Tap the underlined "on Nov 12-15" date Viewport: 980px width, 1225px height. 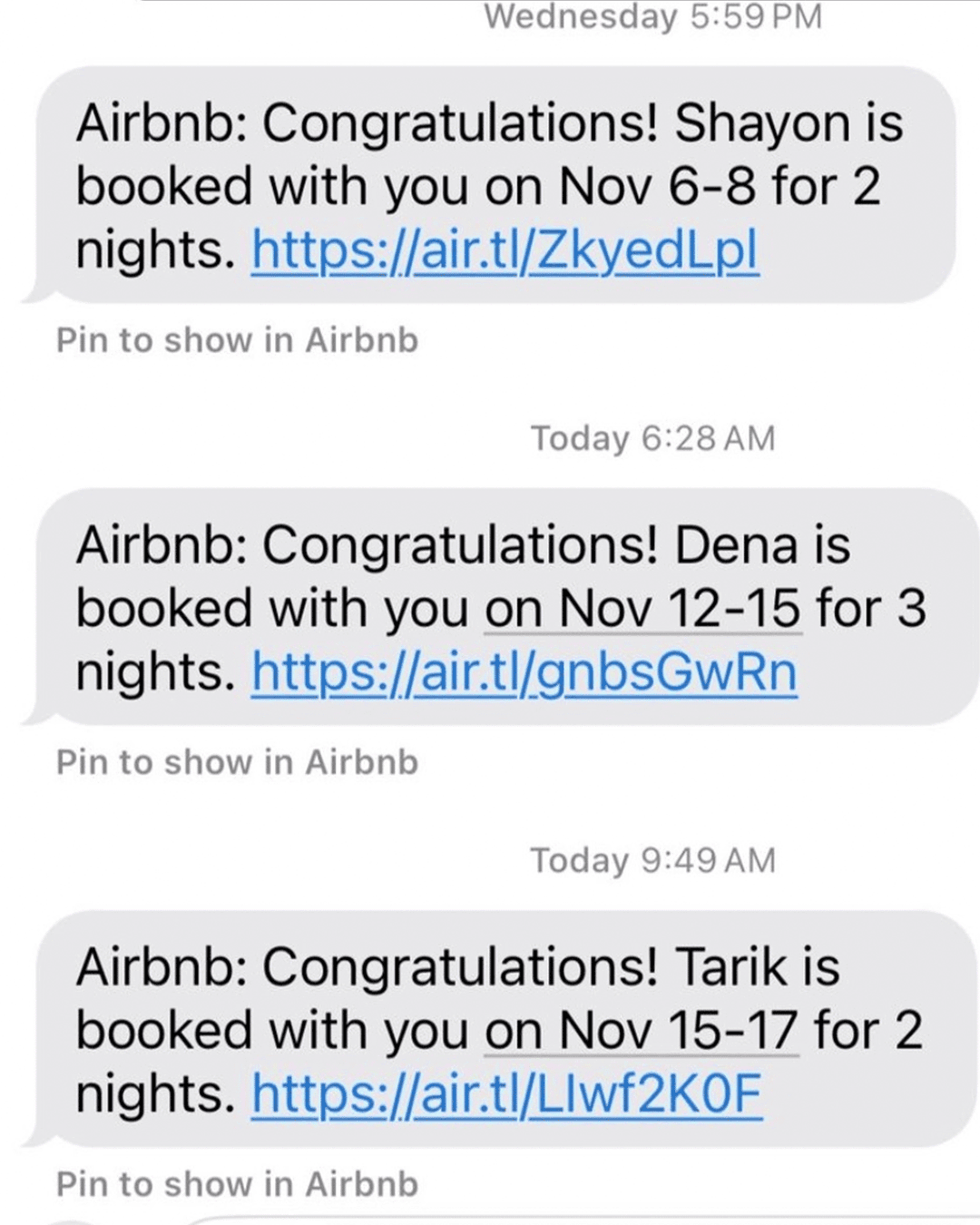[642, 608]
